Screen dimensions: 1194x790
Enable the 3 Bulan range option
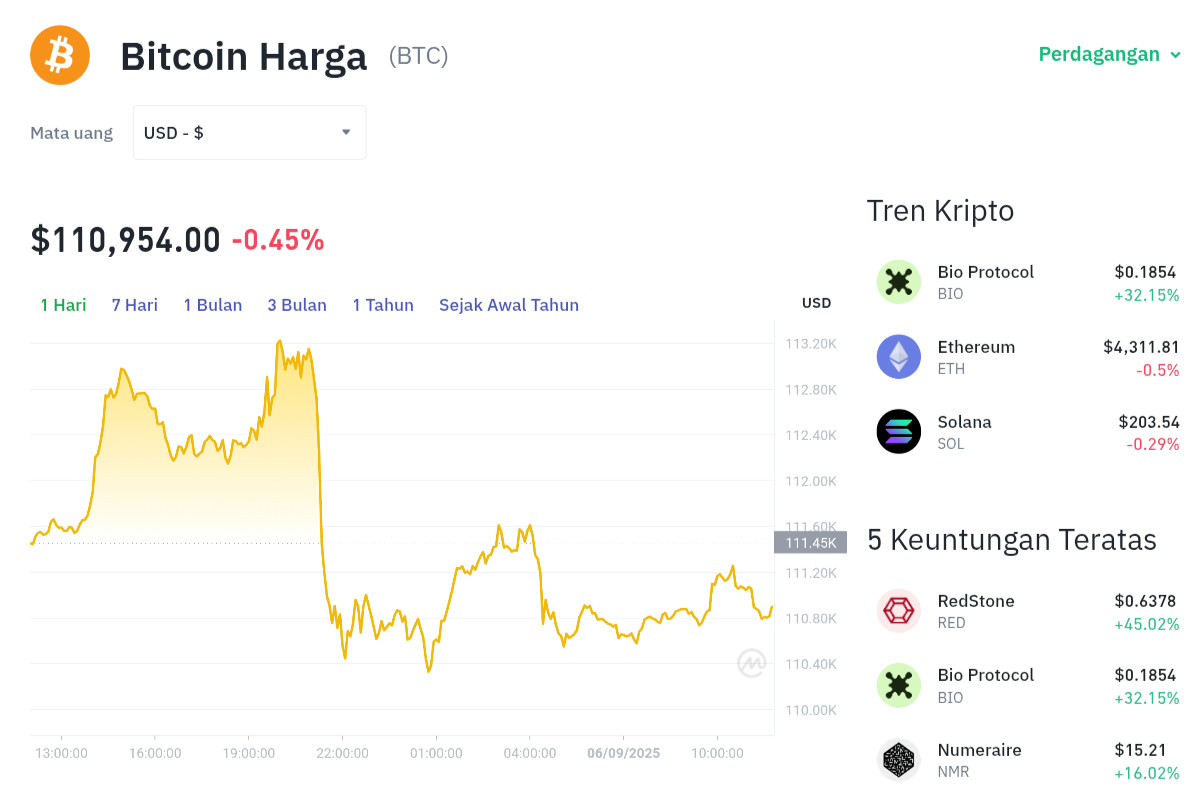click(x=297, y=305)
